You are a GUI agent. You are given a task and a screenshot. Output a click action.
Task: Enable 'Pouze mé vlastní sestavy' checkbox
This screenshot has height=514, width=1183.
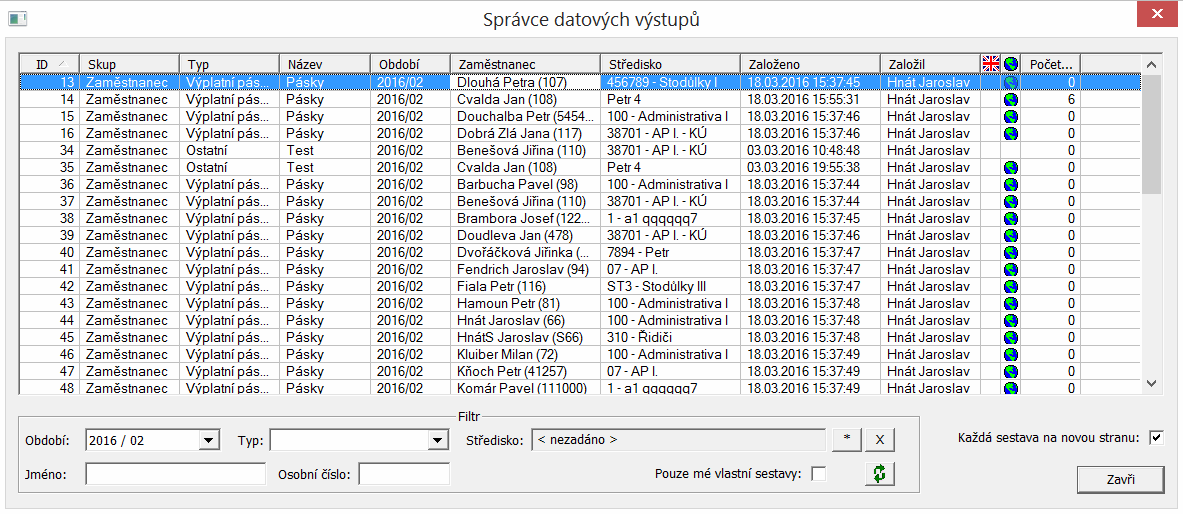pos(818,474)
